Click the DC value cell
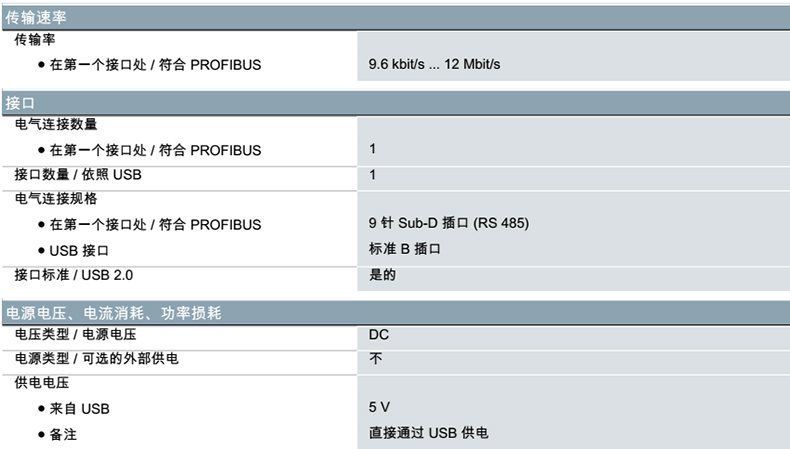This screenshot has height=449, width=790. coord(379,335)
